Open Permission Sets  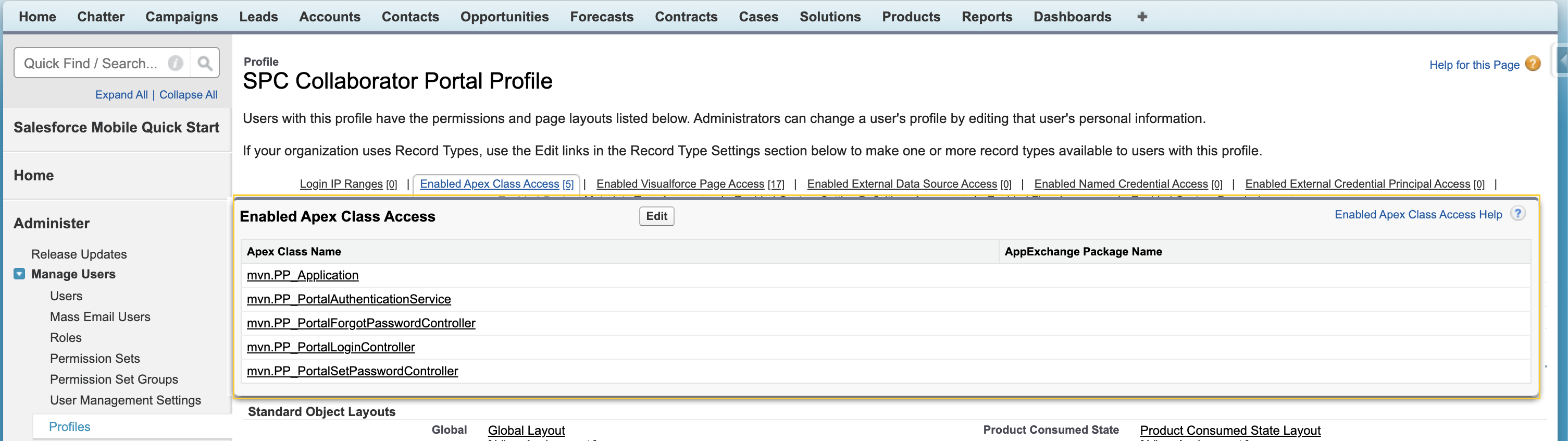tap(95, 358)
